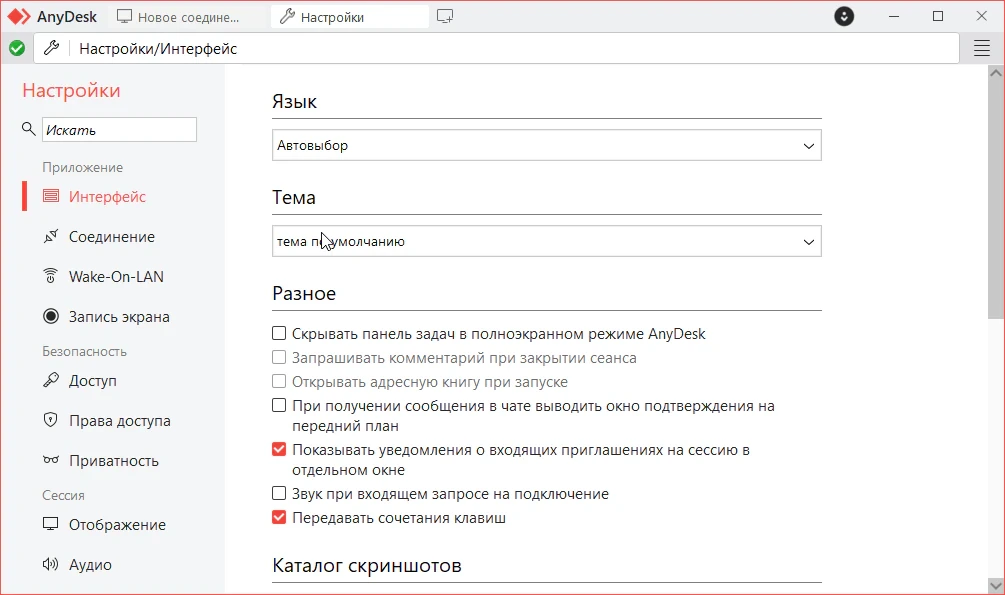Open the Тема dropdown
The image size is (1005, 595).
pyautogui.click(x=547, y=241)
